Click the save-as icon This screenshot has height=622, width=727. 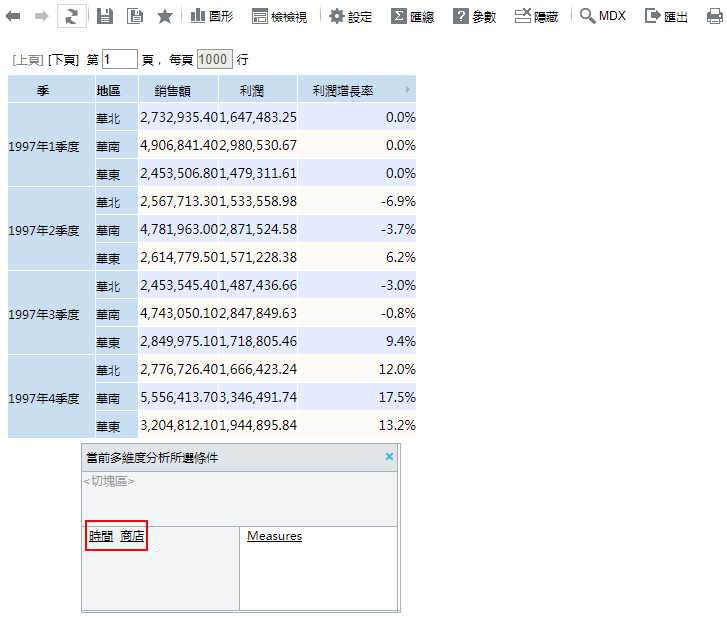click(x=135, y=16)
